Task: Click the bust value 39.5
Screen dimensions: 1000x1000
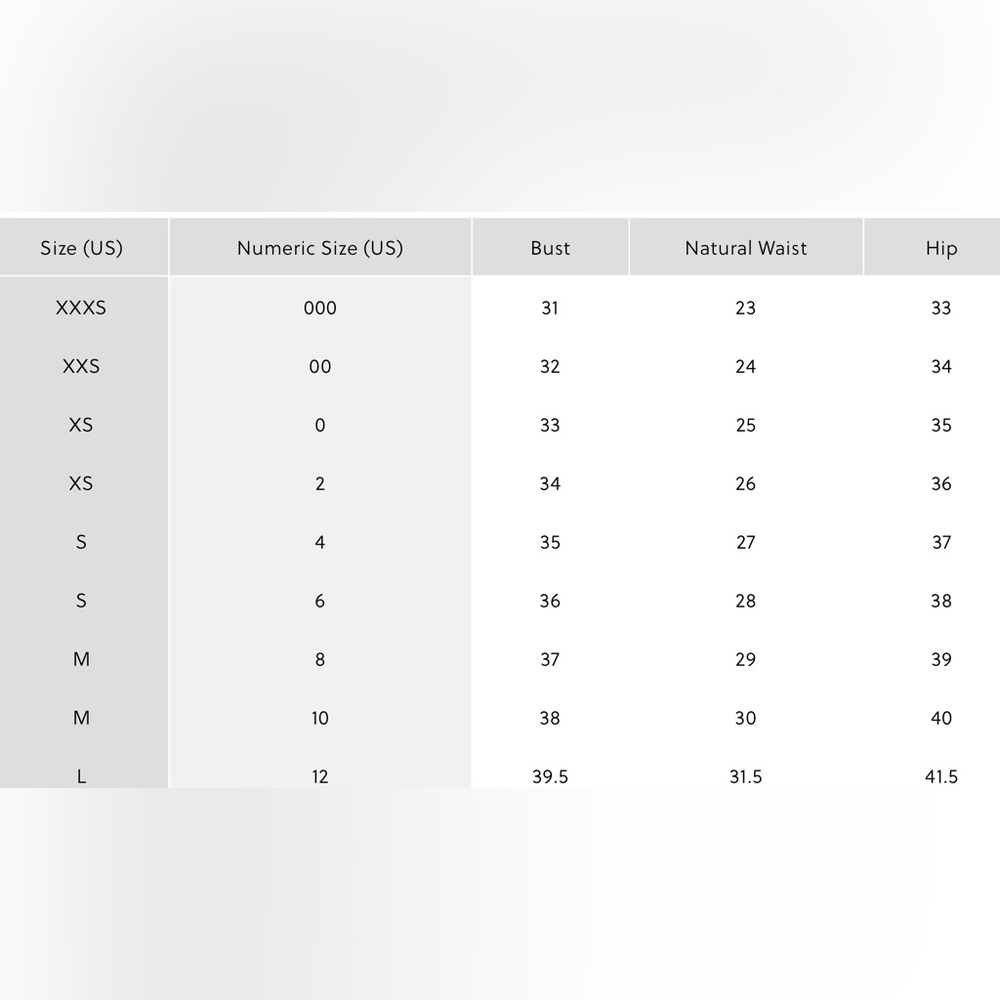Action: point(550,776)
